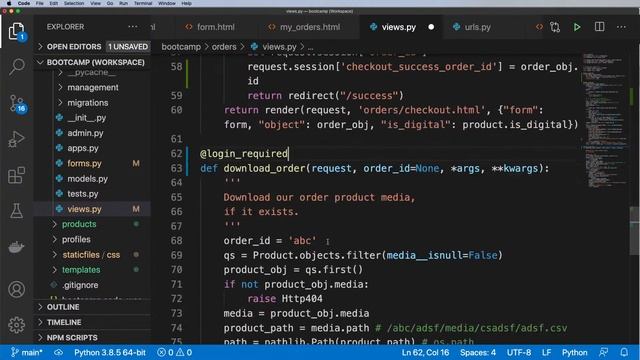This screenshot has height=360, width=640.
Task: Open the Extensions view
Action: (x=17, y=176)
